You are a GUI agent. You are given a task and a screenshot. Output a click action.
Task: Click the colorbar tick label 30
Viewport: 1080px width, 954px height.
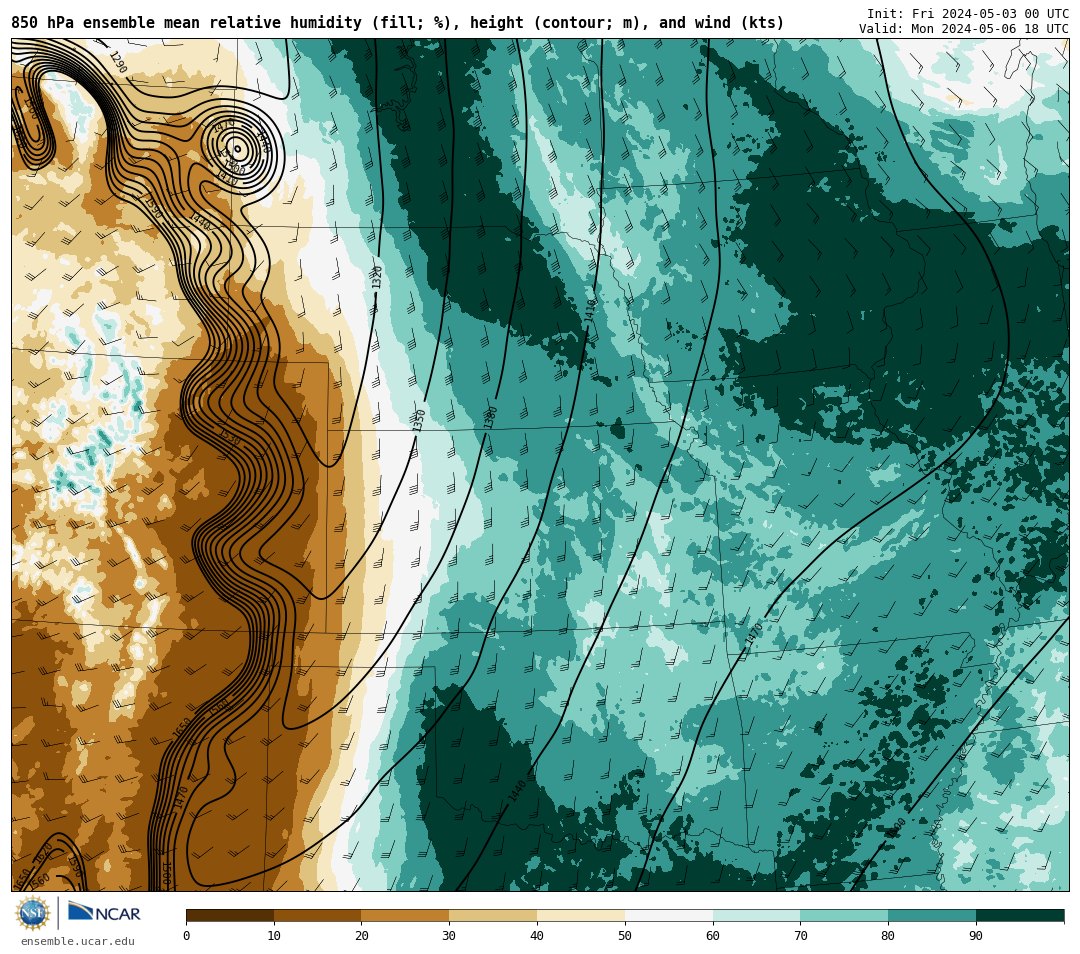[449, 936]
